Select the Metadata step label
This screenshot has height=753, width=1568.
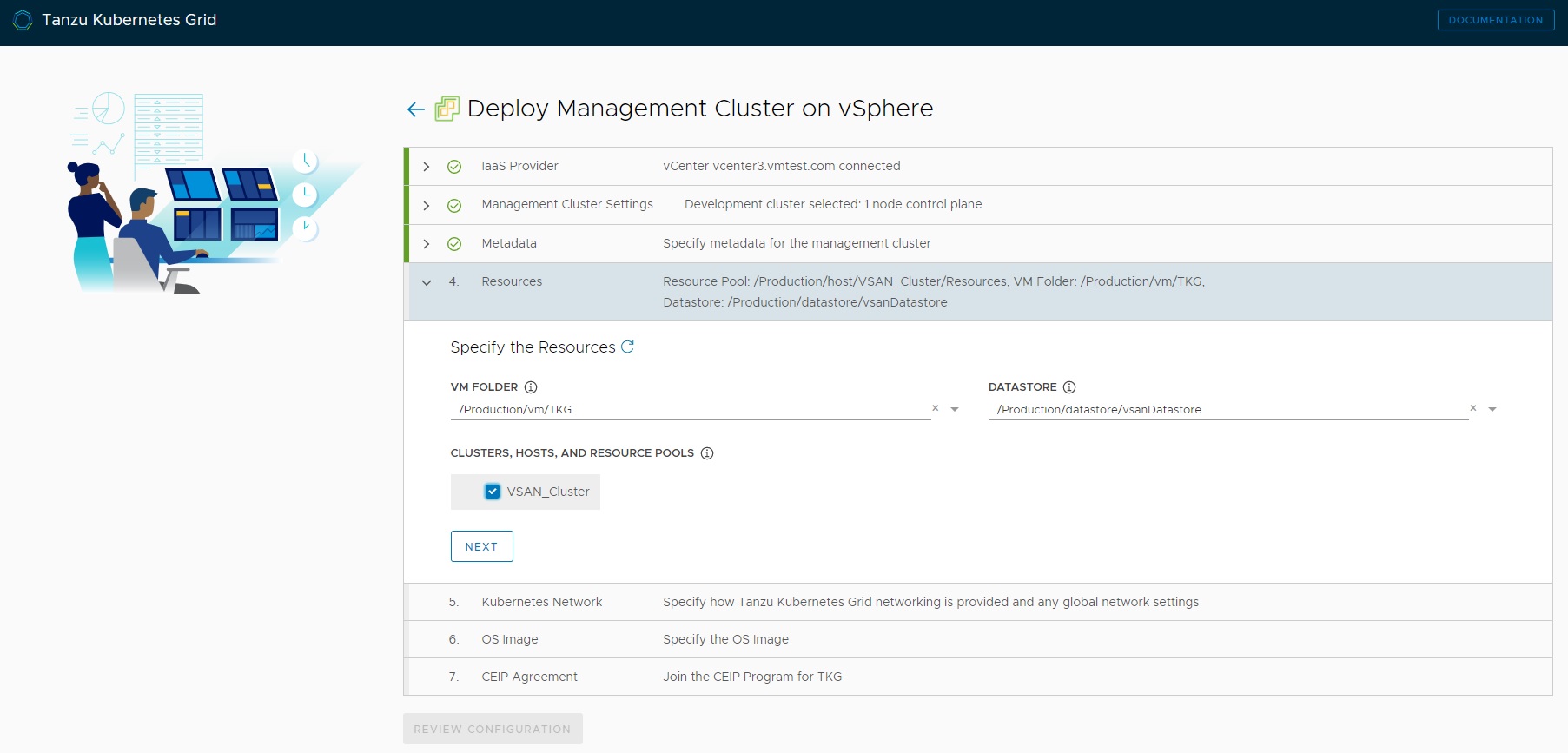click(509, 243)
